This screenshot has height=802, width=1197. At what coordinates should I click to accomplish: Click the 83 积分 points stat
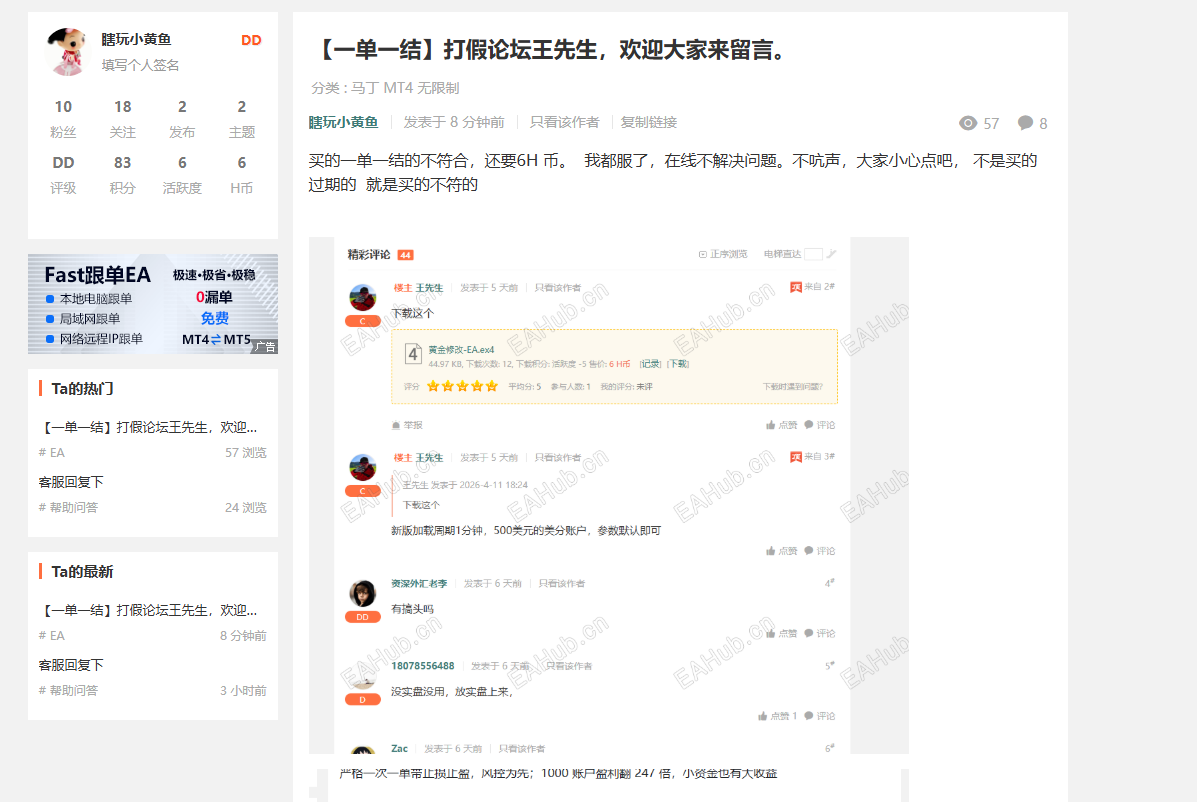[x=123, y=175]
